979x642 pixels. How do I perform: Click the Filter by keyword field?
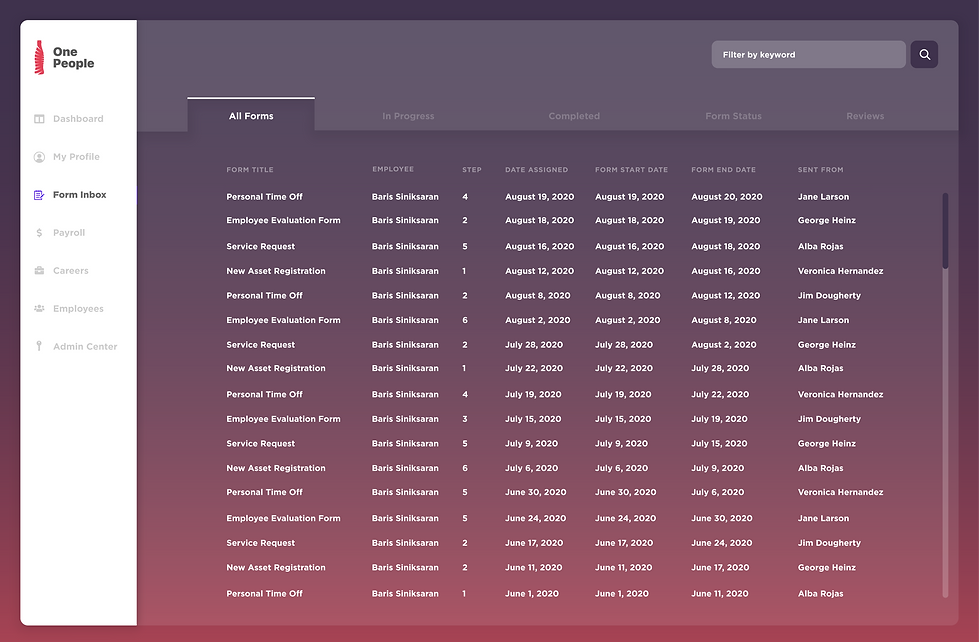[809, 54]
